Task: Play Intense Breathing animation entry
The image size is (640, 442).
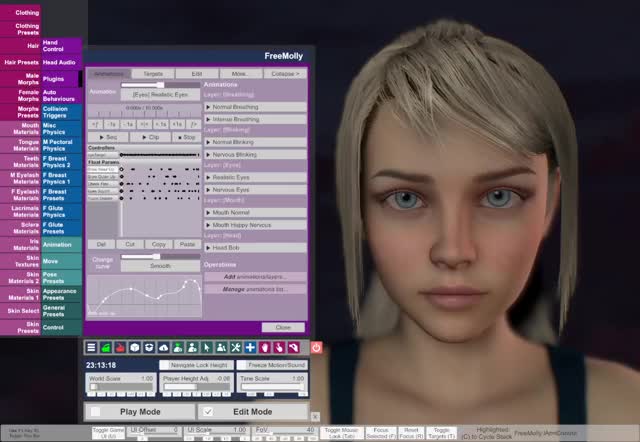Action: [x=256, y=119]
